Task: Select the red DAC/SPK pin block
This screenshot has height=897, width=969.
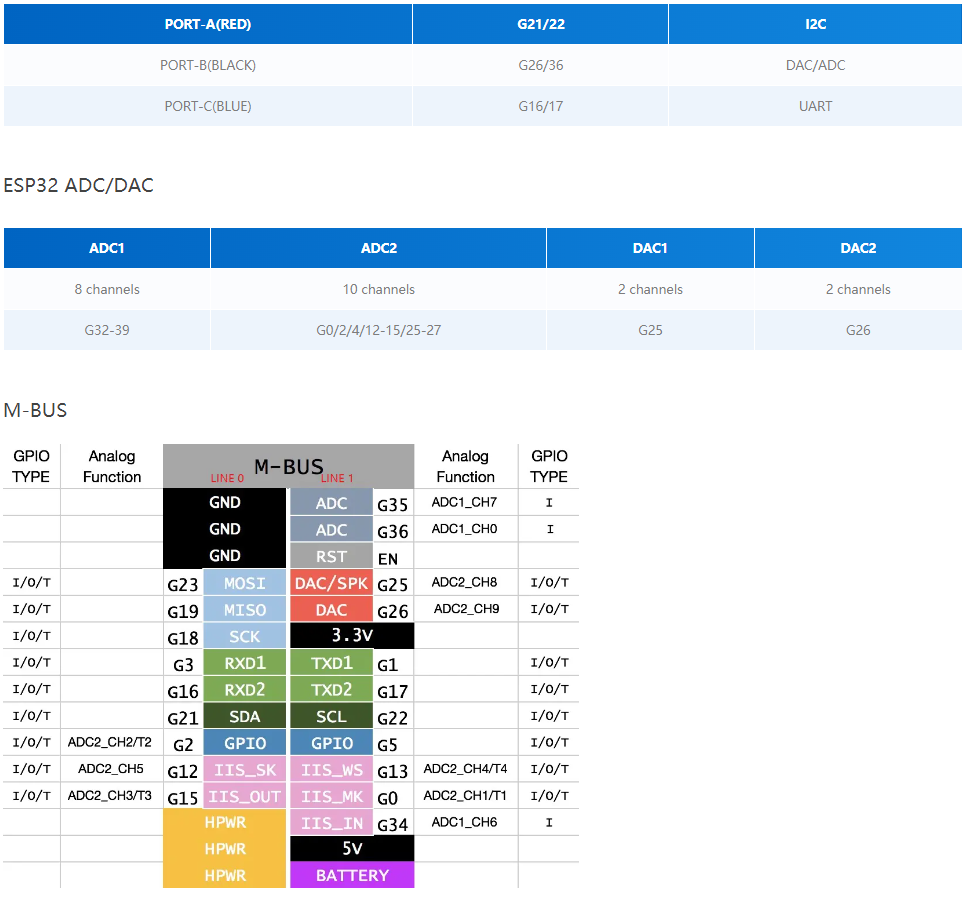Action: click(x=331, y=583)
